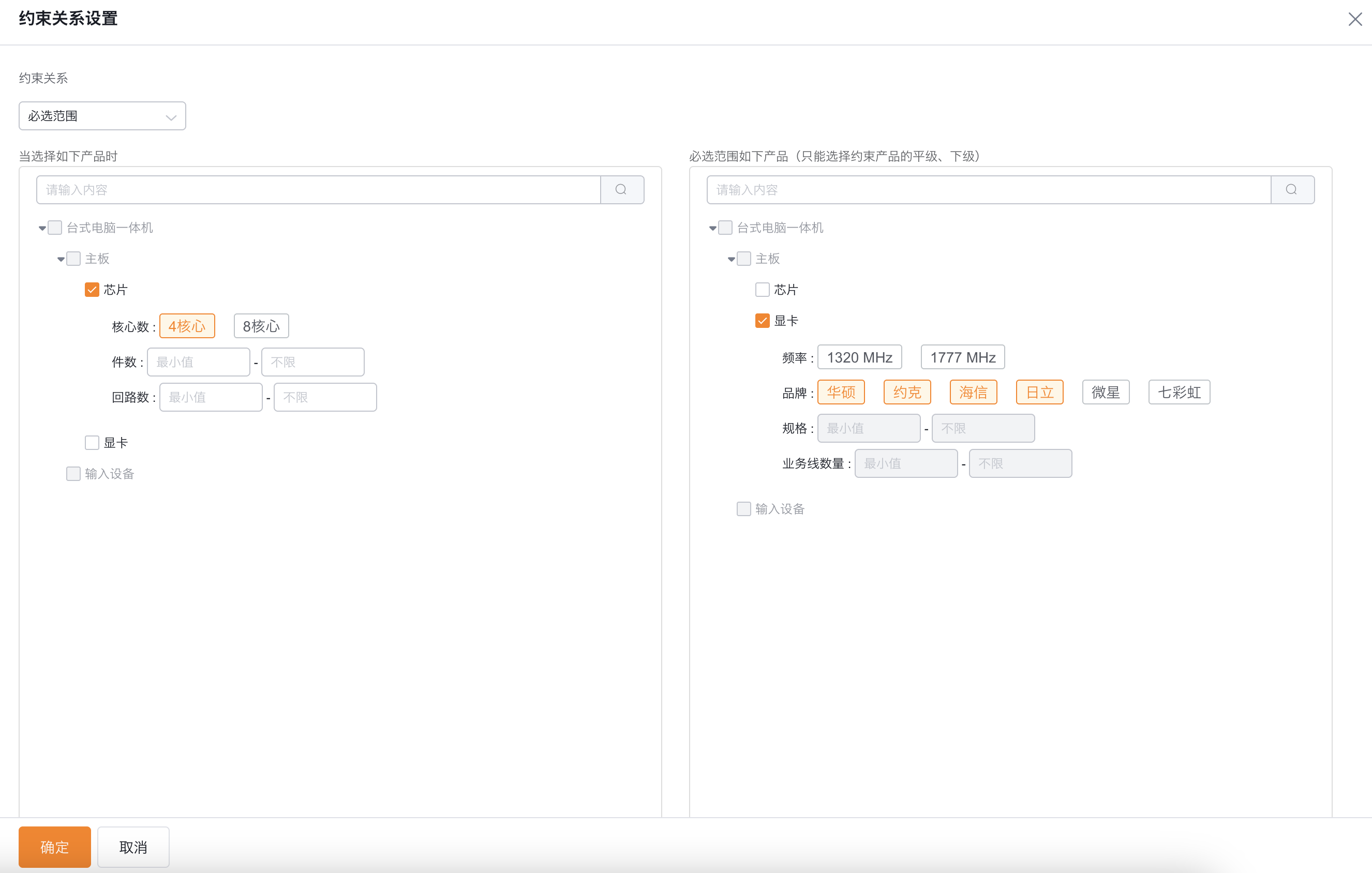Collapse right tree 台式电脑一体机 arrow
Viewport: 1372px width, 873px height.
[x=713, y=229]
